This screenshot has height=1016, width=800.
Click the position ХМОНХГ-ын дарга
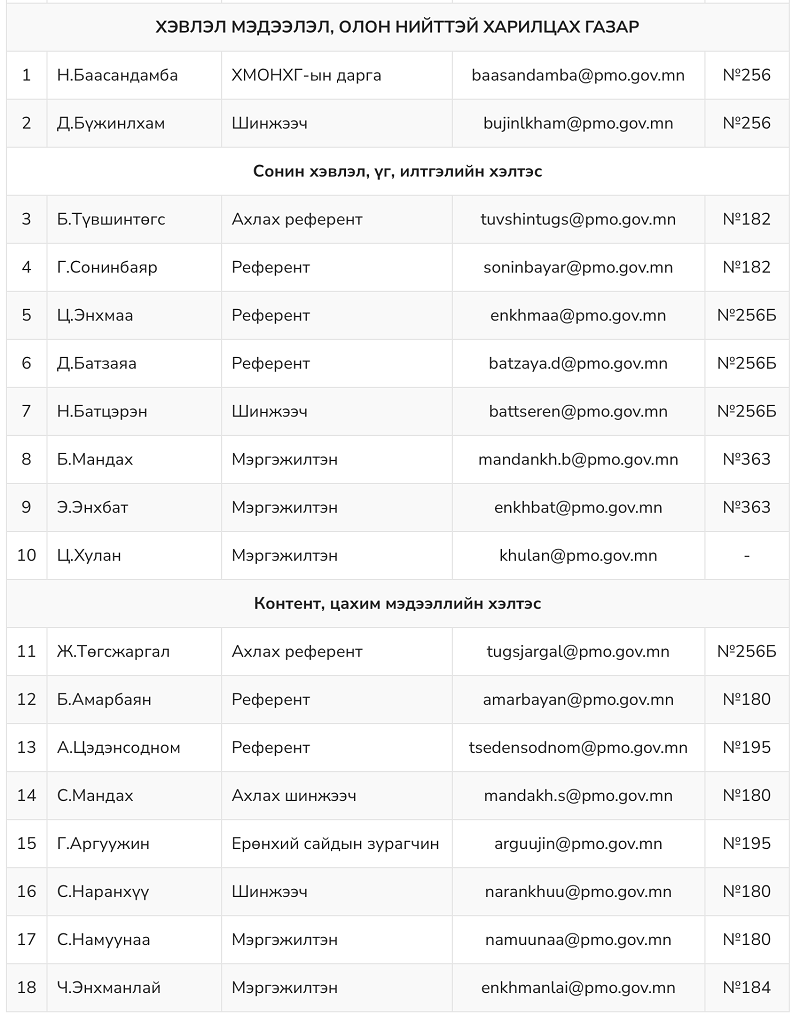306,75
